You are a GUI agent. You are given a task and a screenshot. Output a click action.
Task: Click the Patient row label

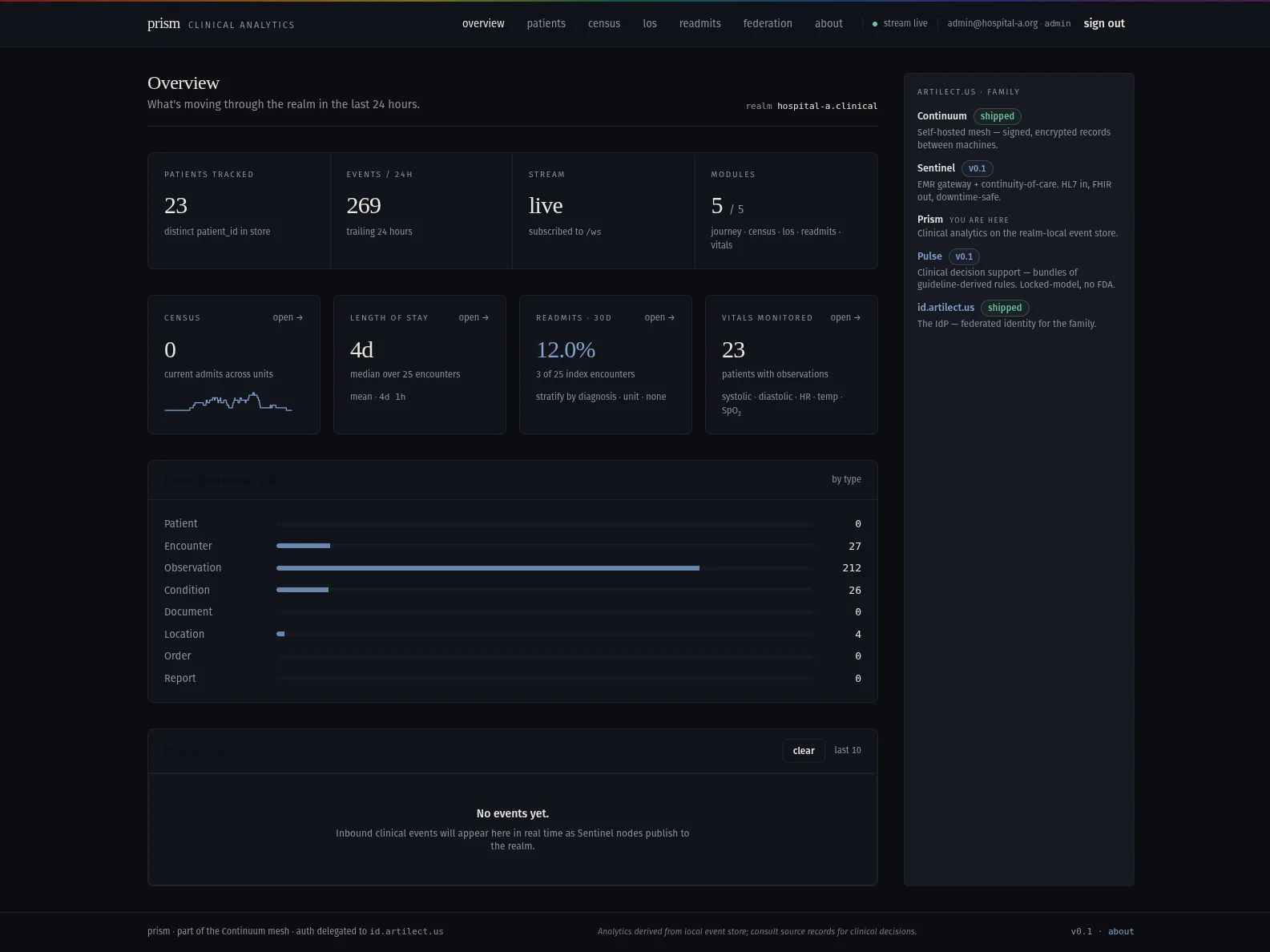point(181,523)
